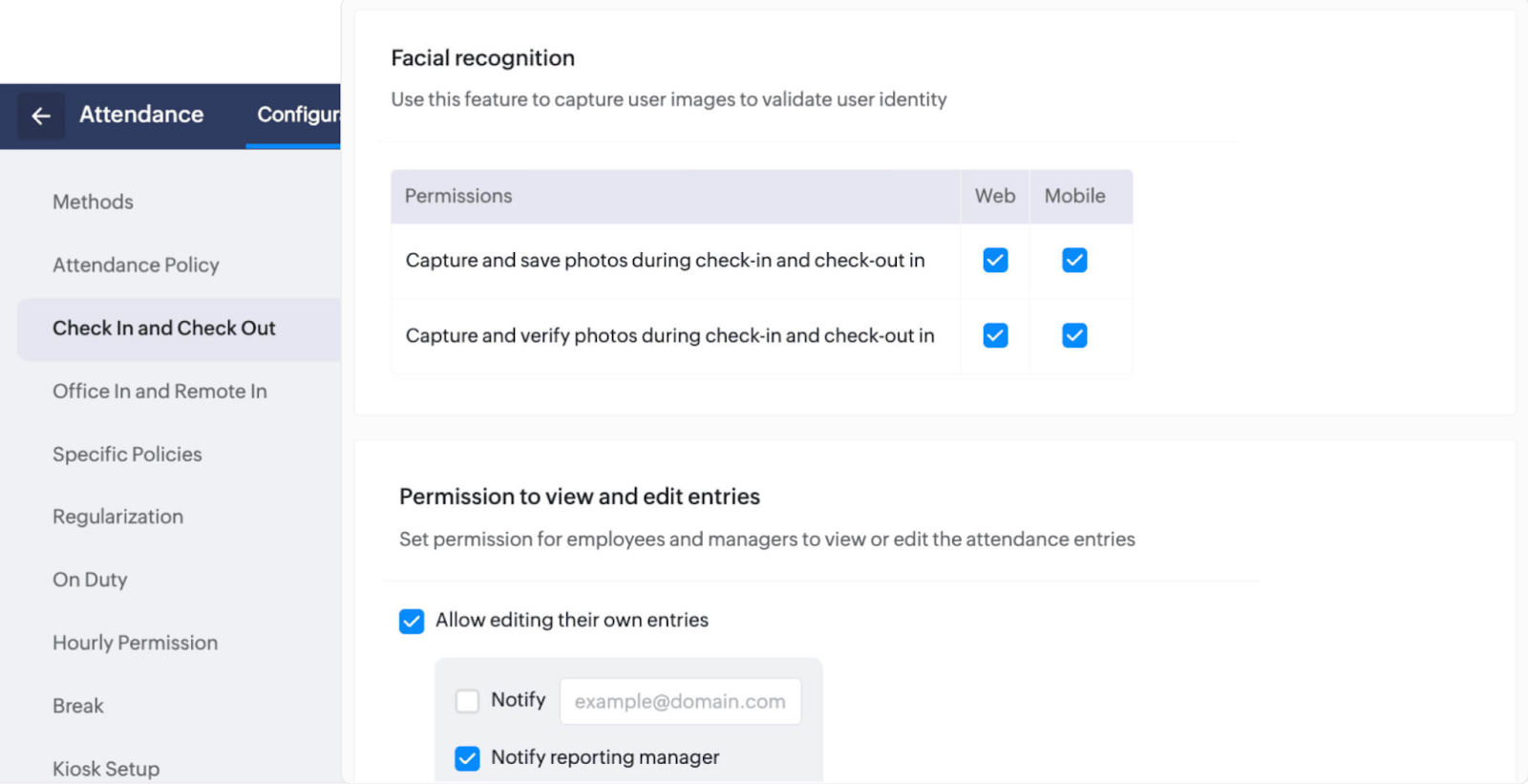Uncheck Mobile for capture and save photos
The width and height of the screenshot is (1528, 784).
tap(1074, 260)
